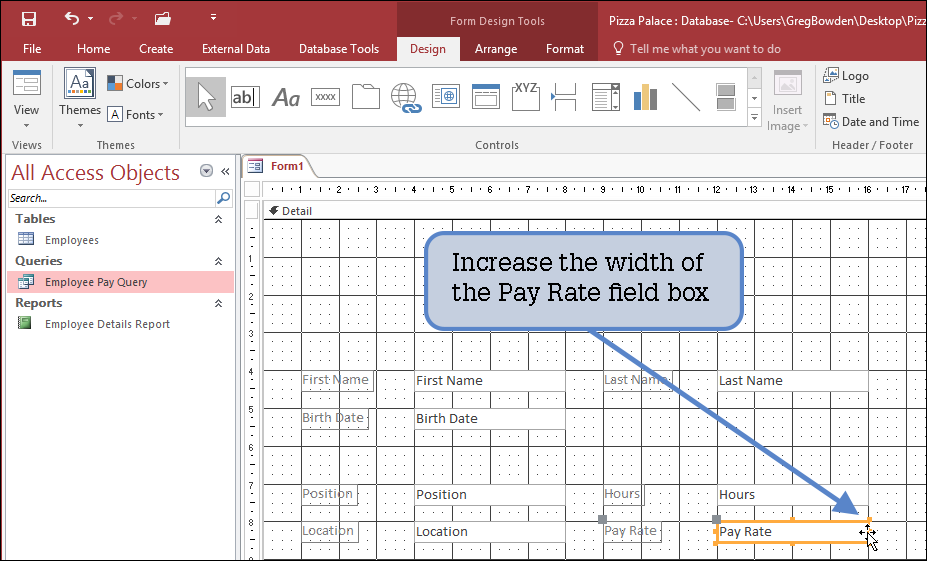Viewport: 927px width, 561px height.
Task: Click the Logo button
Action: click(846, 75)
